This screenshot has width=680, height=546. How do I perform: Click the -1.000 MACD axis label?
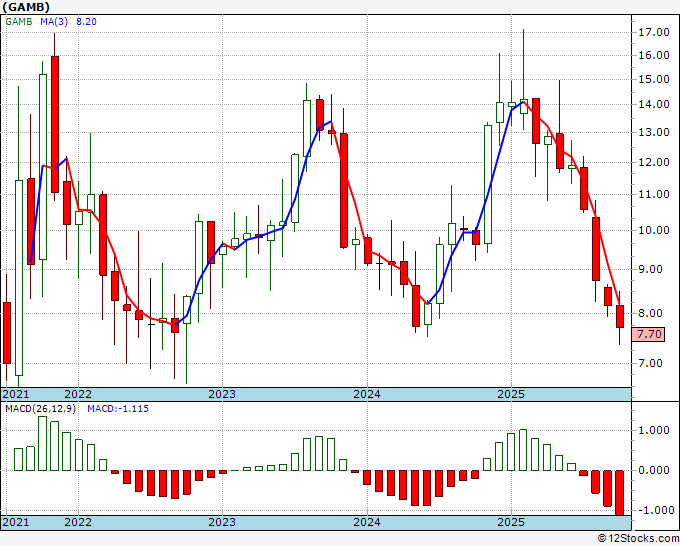(x=654, y=510)
